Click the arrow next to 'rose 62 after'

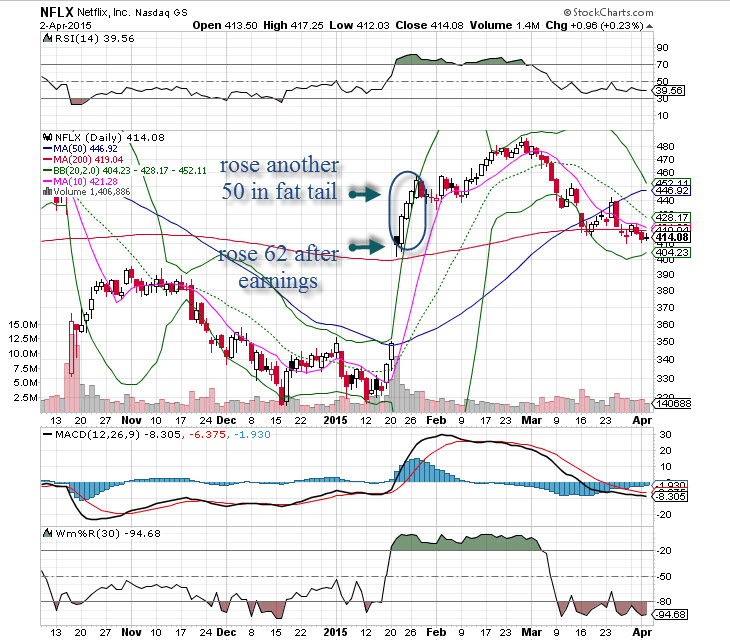tap(366, 244)
